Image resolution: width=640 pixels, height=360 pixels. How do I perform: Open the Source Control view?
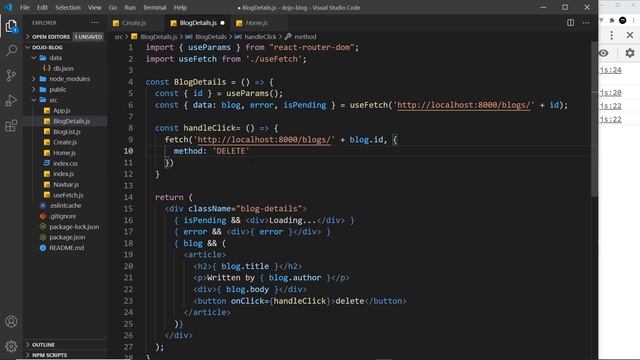11,75
